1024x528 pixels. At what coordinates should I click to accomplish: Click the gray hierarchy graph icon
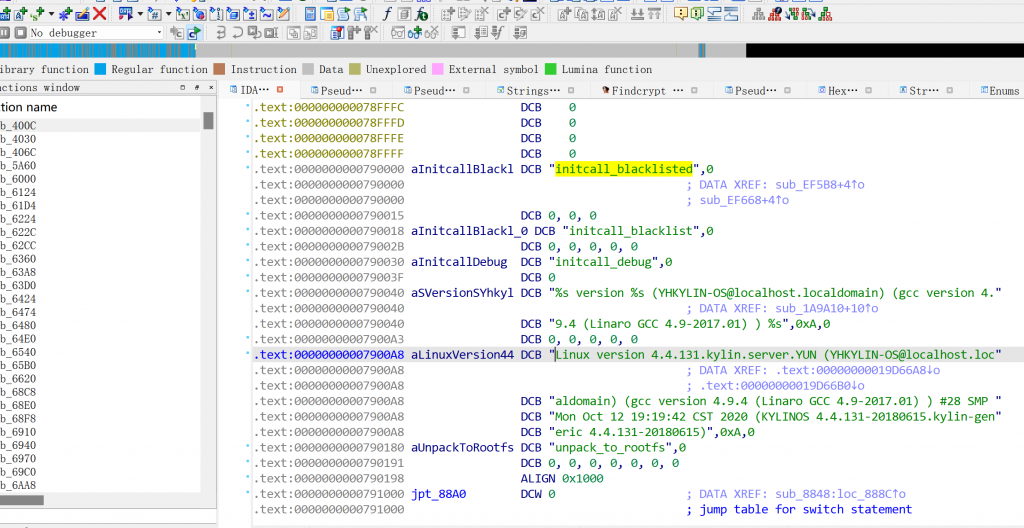point(759,14)
